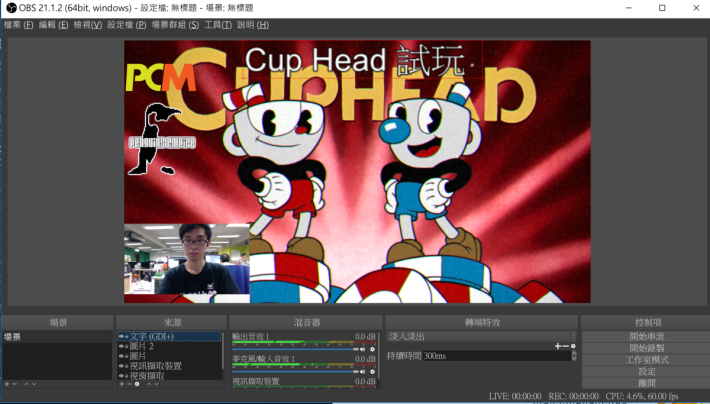Select the 視訊擷取裝置 source row
710x404 pixels.
pos(170,366)
